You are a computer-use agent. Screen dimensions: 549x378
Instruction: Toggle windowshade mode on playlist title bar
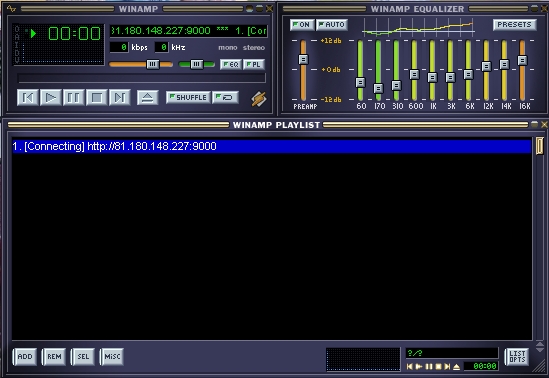click(x=535, y=124)
